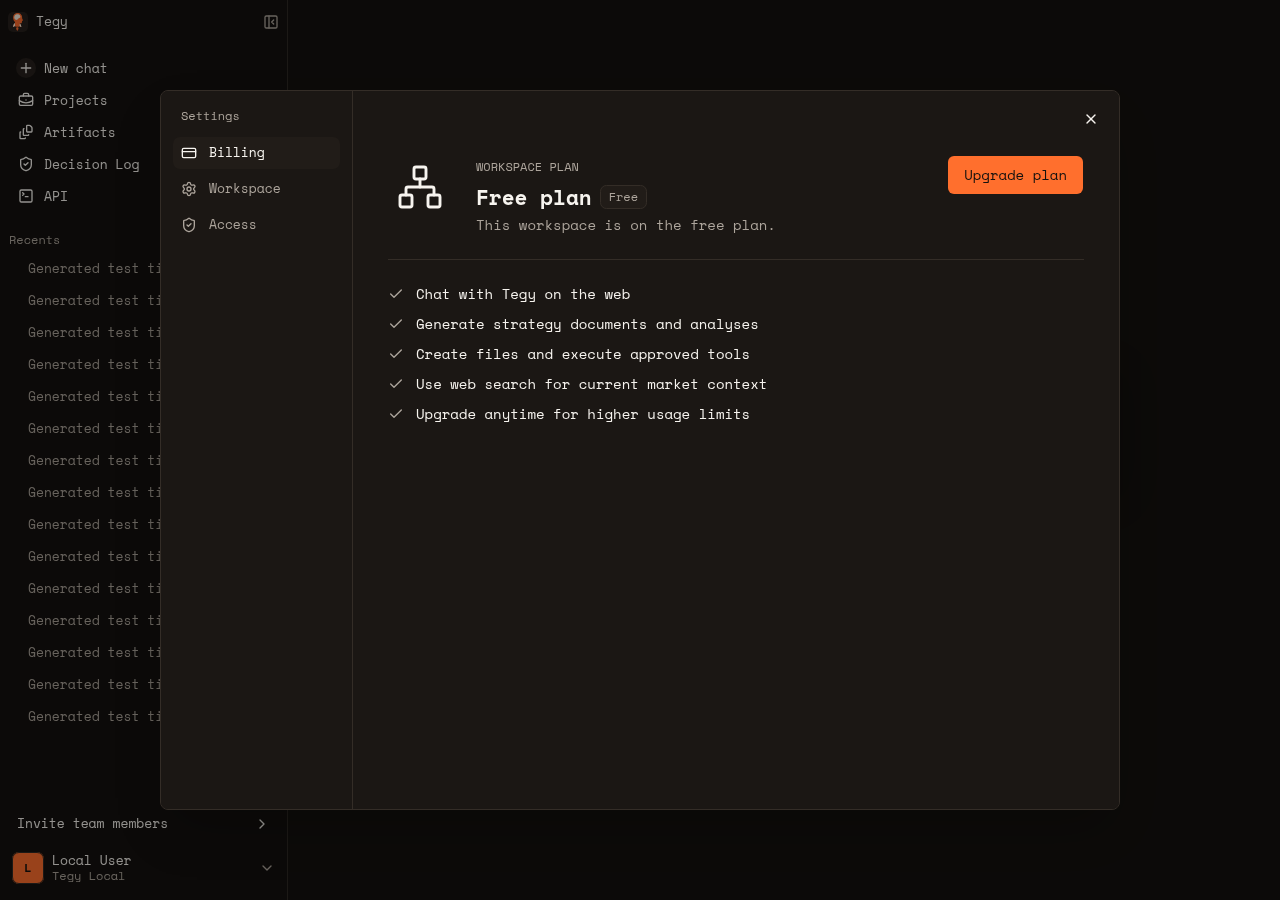Screen dimensions: 1280x900
Task: Click the WORKSPACE PLAN label
Action: (x=527, y=167)
